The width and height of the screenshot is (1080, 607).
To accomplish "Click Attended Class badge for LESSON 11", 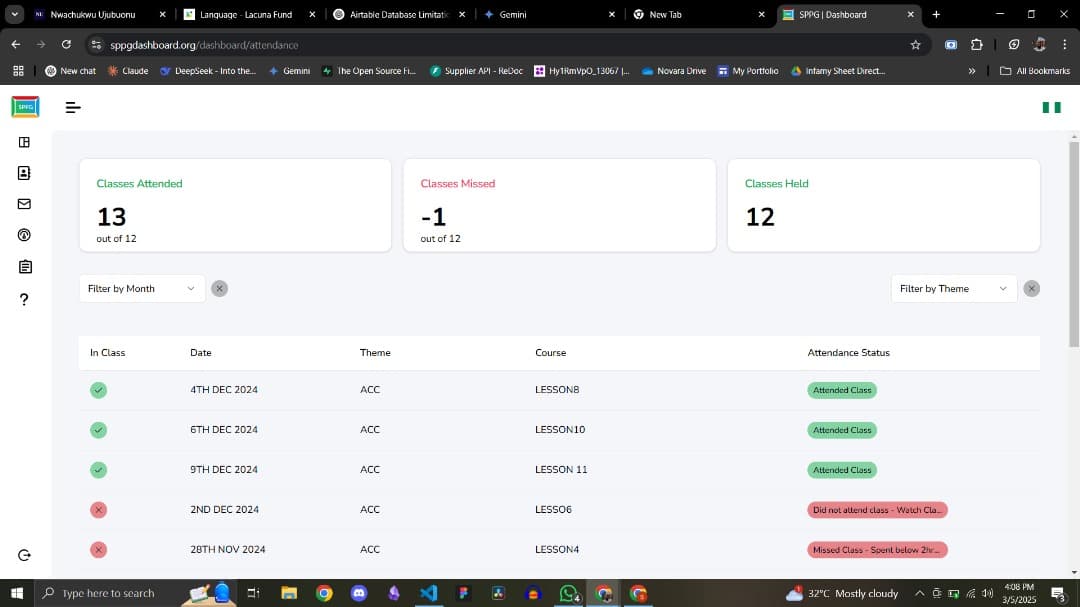I will (842, 470).
